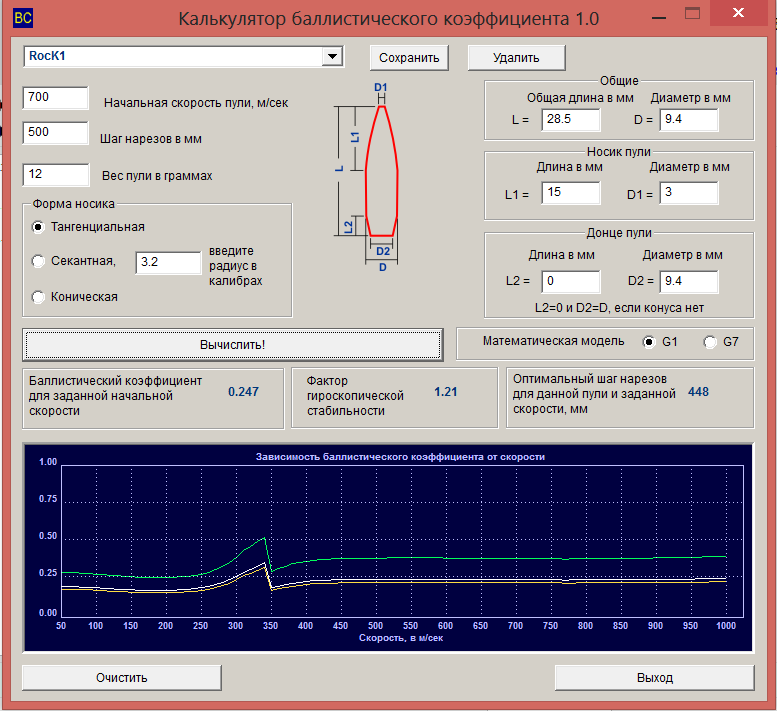
Task: Open the RocK1 bullet profile dropdown
Action: (333, 57)
